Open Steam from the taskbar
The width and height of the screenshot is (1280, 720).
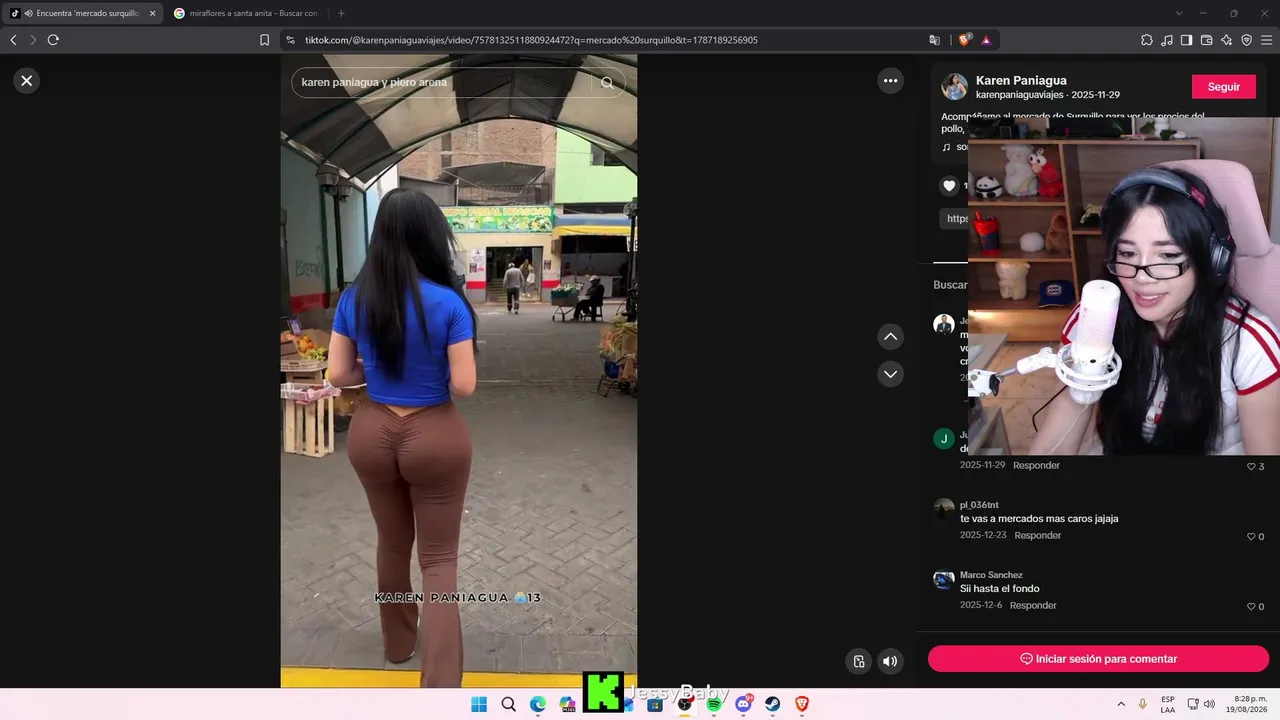(x=773, y=704)
